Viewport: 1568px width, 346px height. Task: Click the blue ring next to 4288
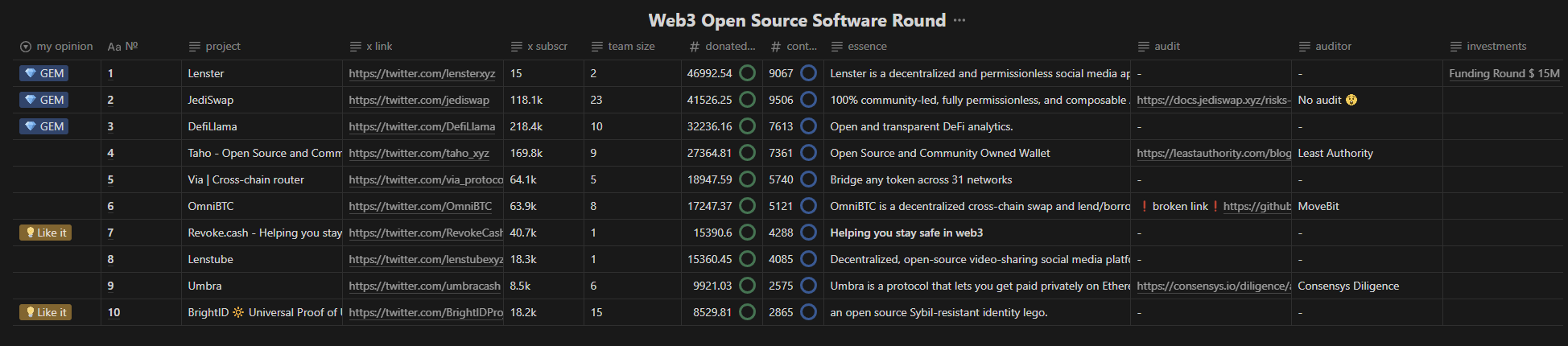click(809, 233)
